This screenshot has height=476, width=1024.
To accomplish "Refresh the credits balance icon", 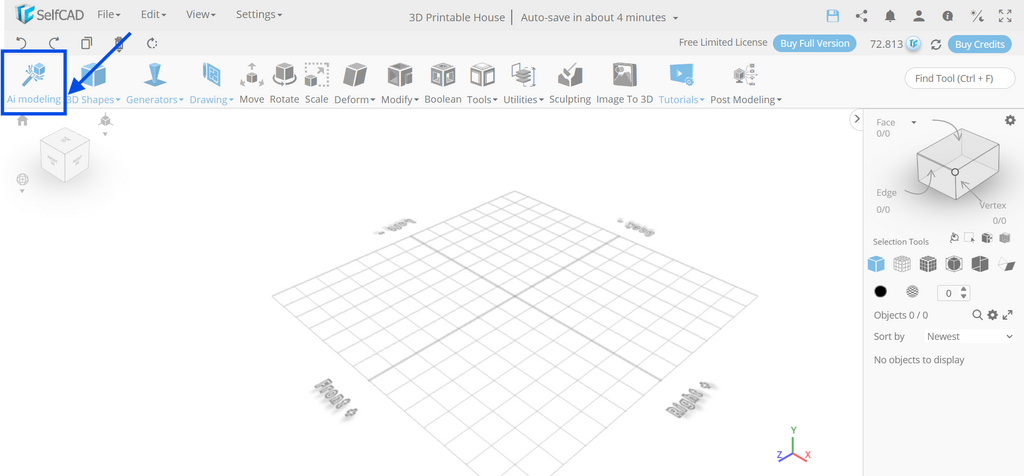I will pos(936,44).
